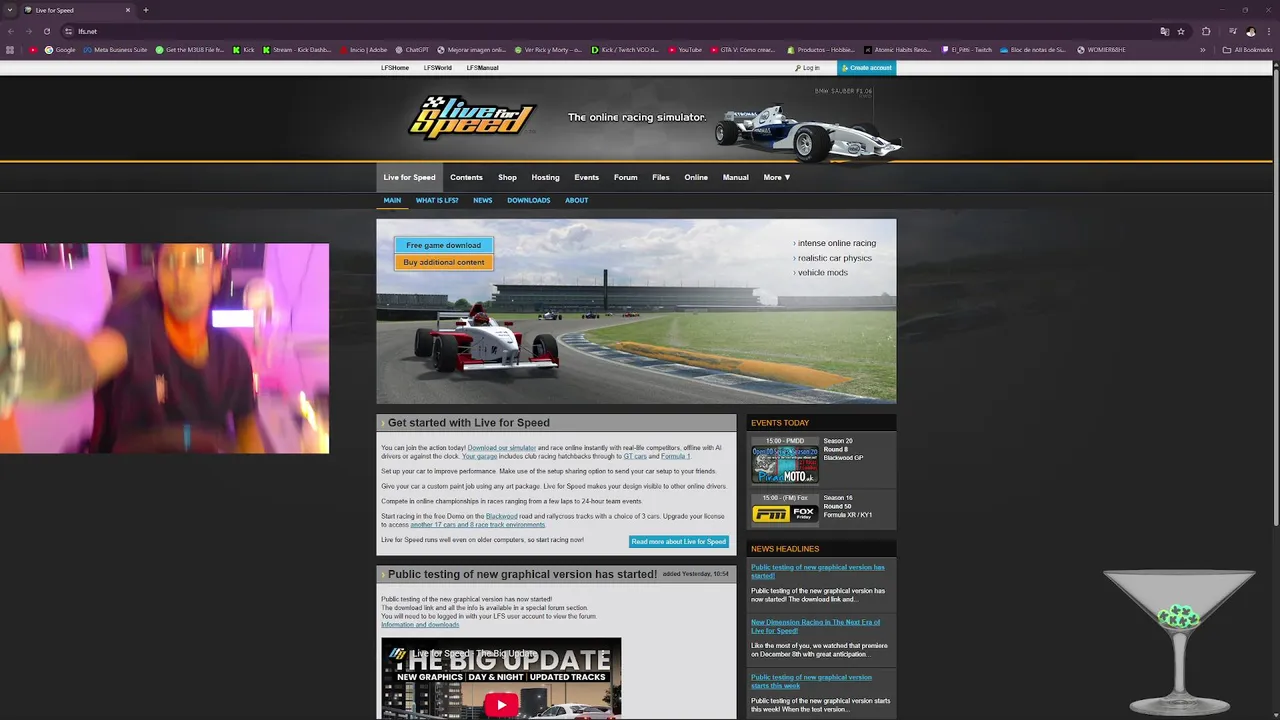Select the ABOUT sub-tab
Screen dimensions: 1280x720
(x=576, y=200)
